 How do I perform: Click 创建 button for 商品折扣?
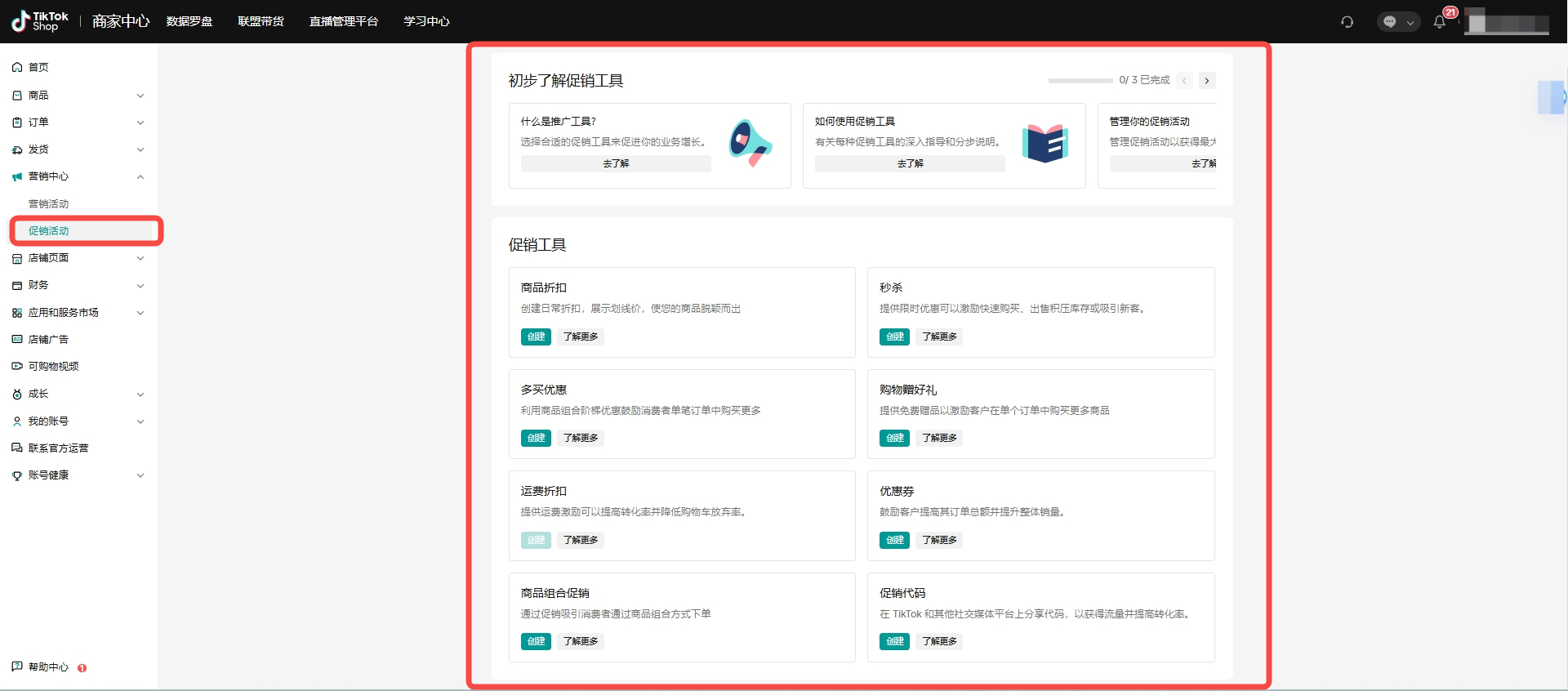536,337
